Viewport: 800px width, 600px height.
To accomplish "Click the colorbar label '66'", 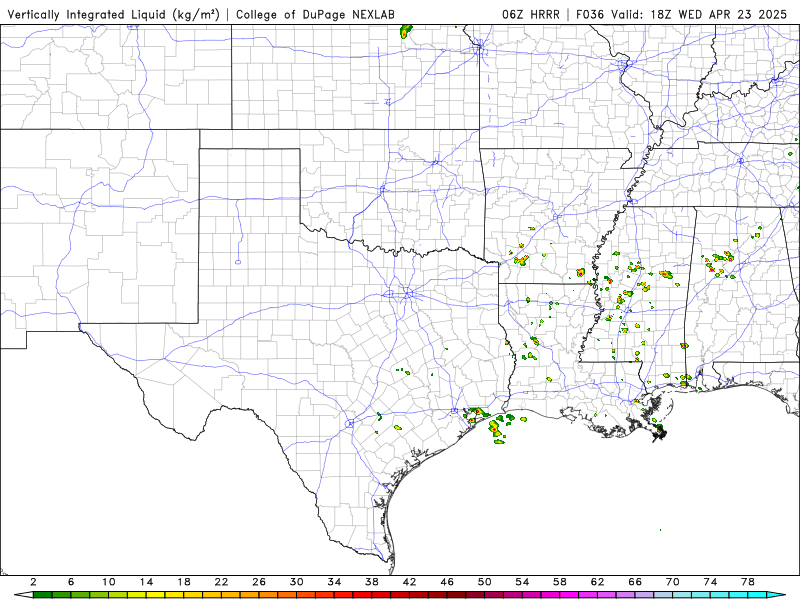I will pos(635,582).
